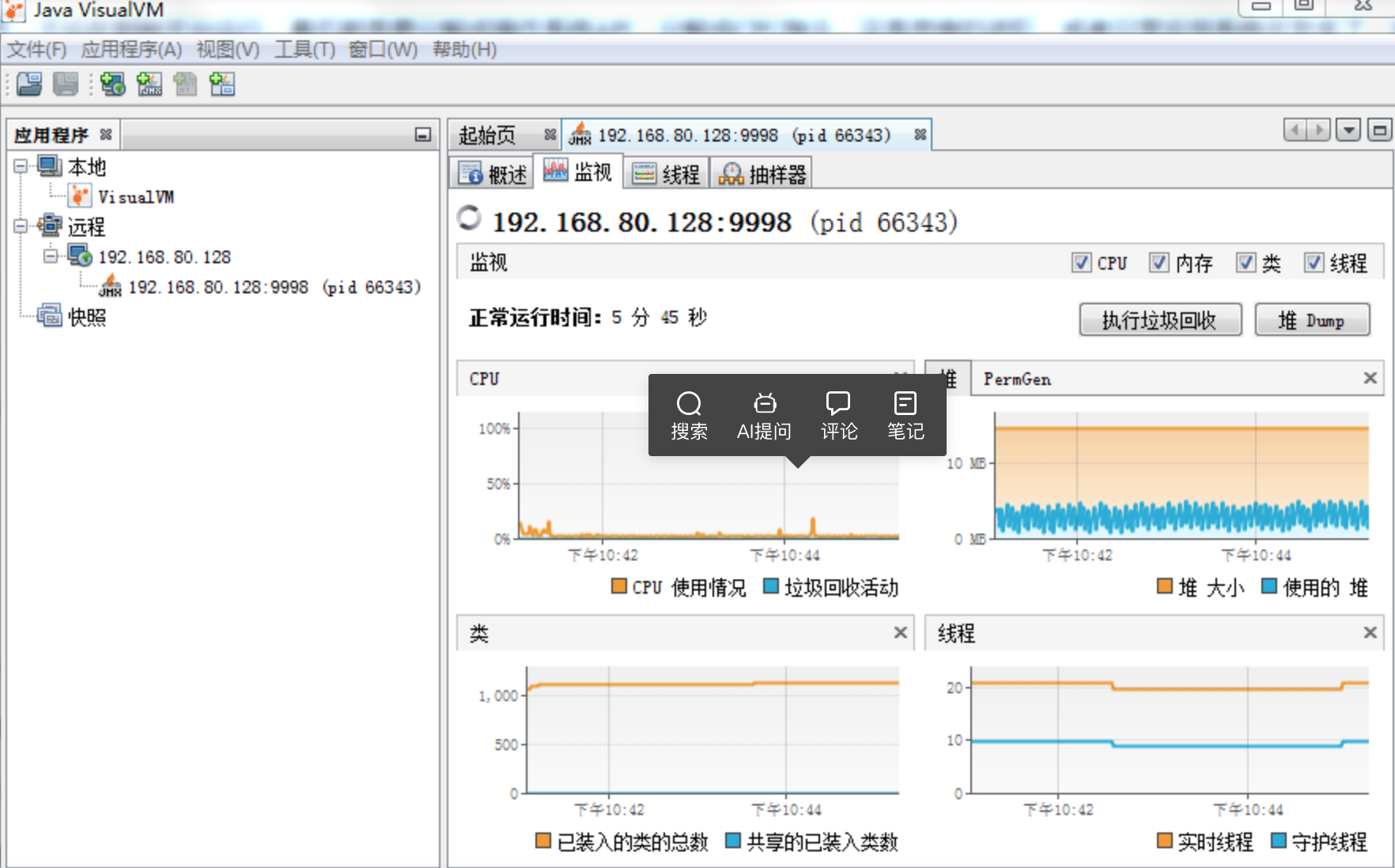Close the 起始页 tab
This screenshot has width=1395, height=868.
tap(550, 134)
